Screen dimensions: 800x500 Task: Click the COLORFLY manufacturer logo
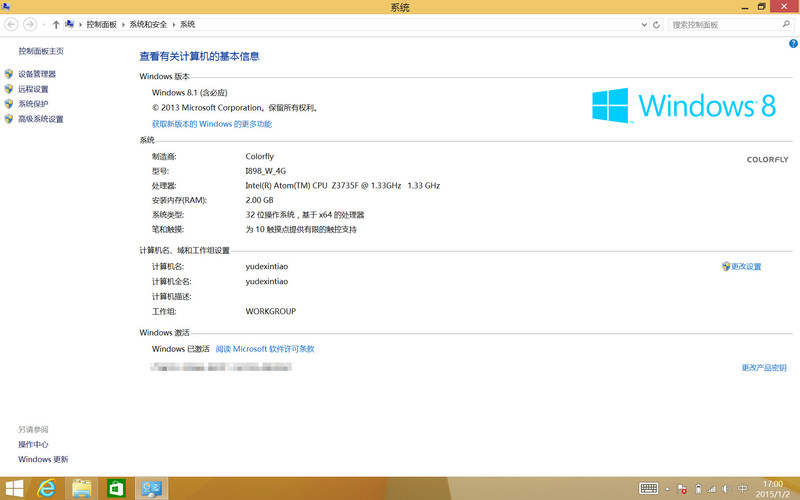(767, 160)
